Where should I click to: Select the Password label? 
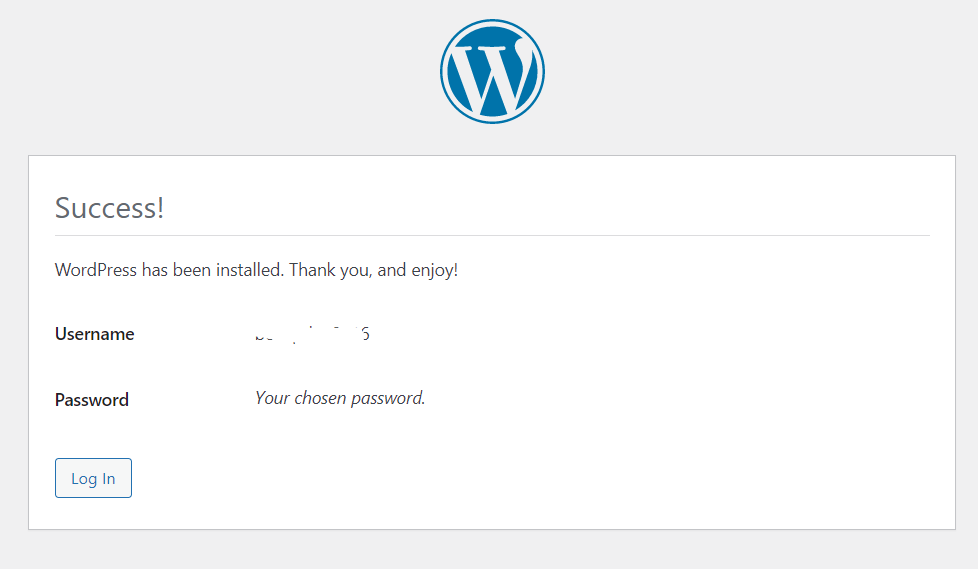coord(92,399)
